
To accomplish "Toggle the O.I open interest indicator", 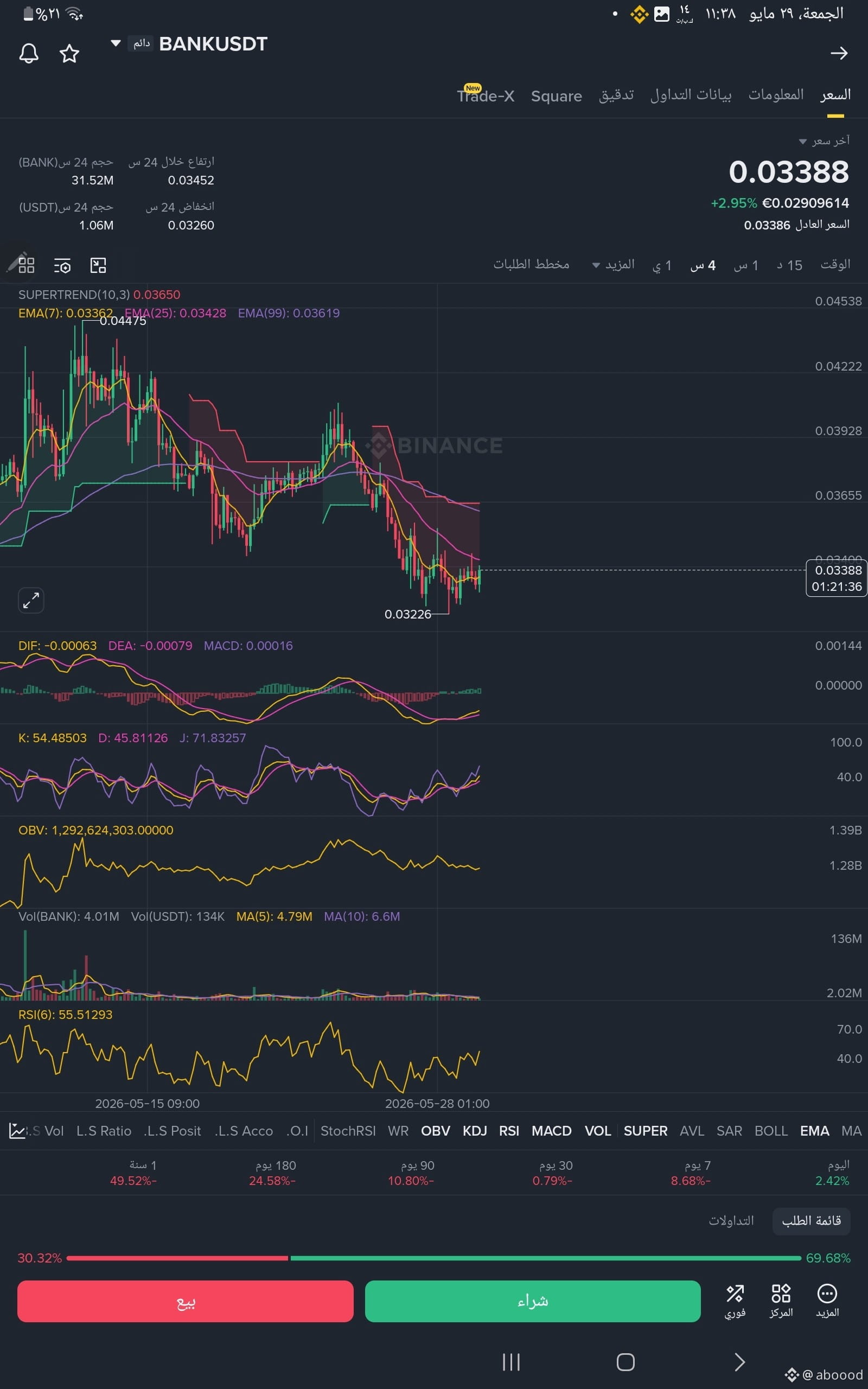I will point(297,1131).
